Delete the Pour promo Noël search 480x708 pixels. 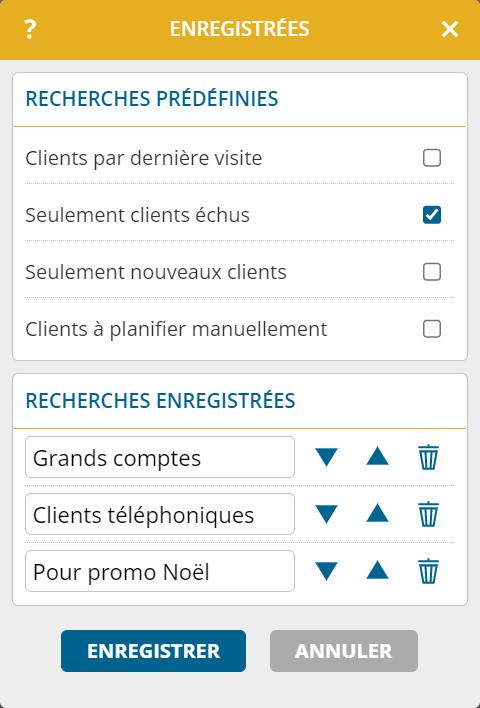[x=428, y=571]
